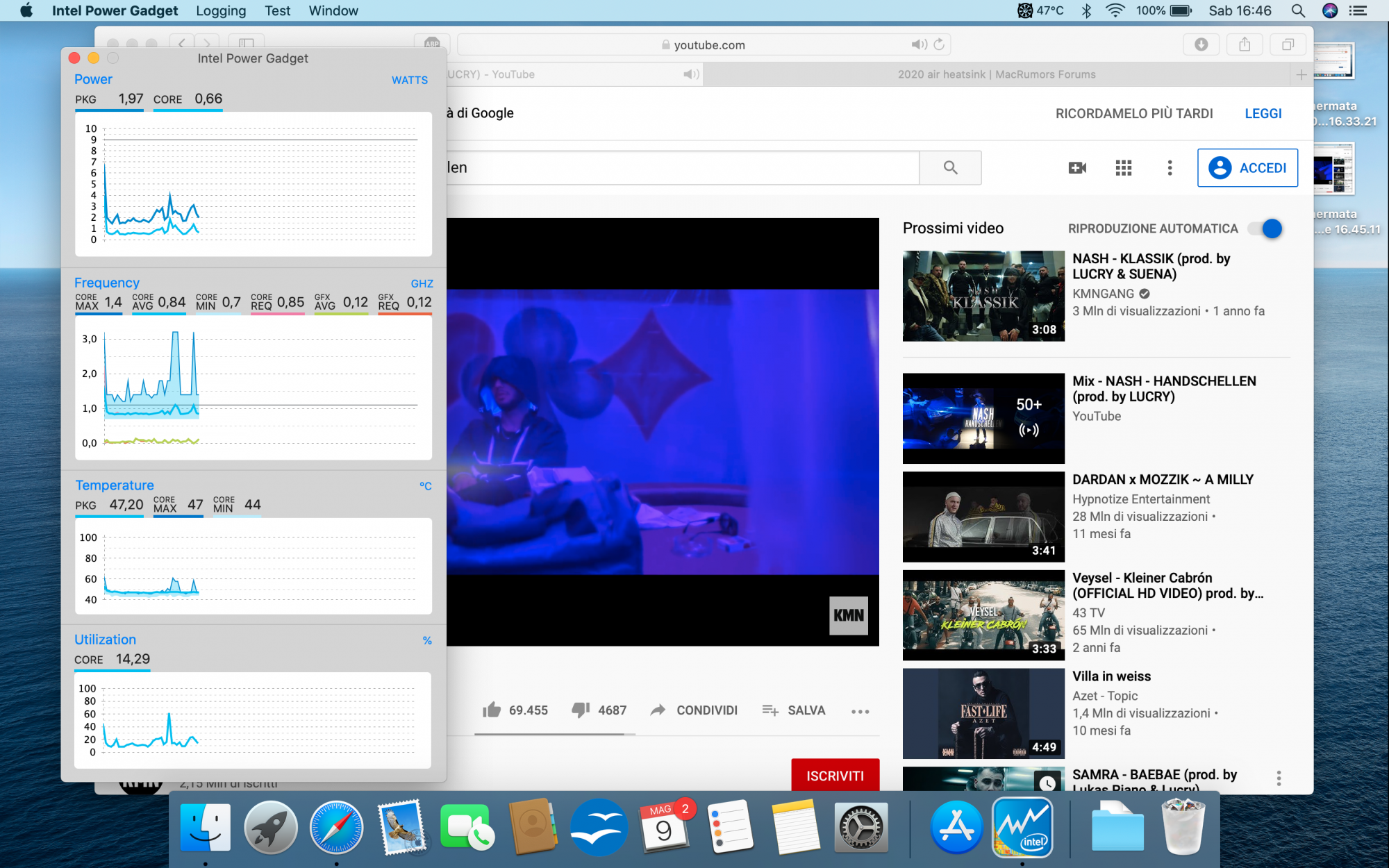Switch to MacRumors Forums tab

997,74
